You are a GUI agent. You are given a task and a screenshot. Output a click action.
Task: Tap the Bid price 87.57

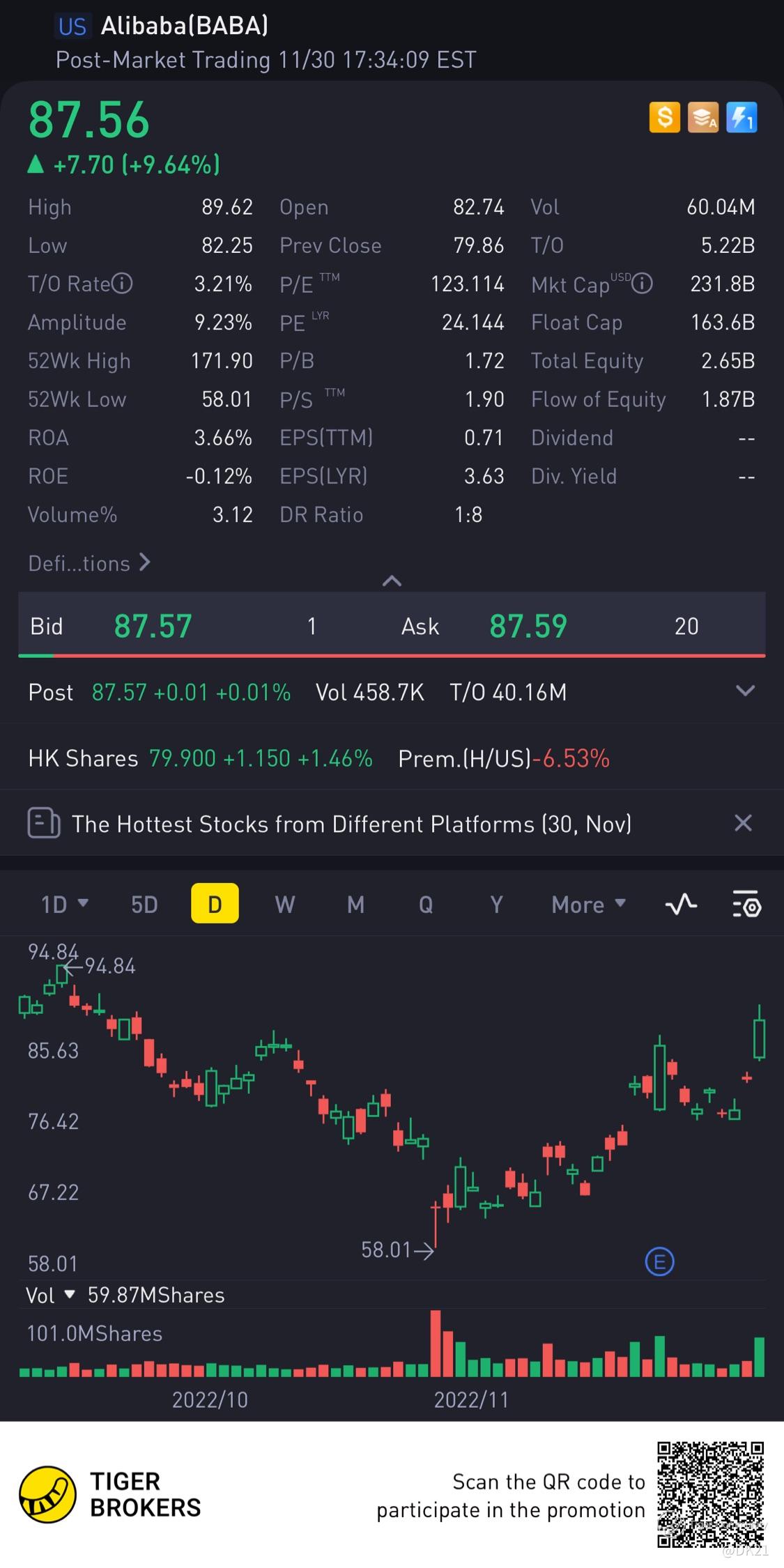tap(153, 626)
